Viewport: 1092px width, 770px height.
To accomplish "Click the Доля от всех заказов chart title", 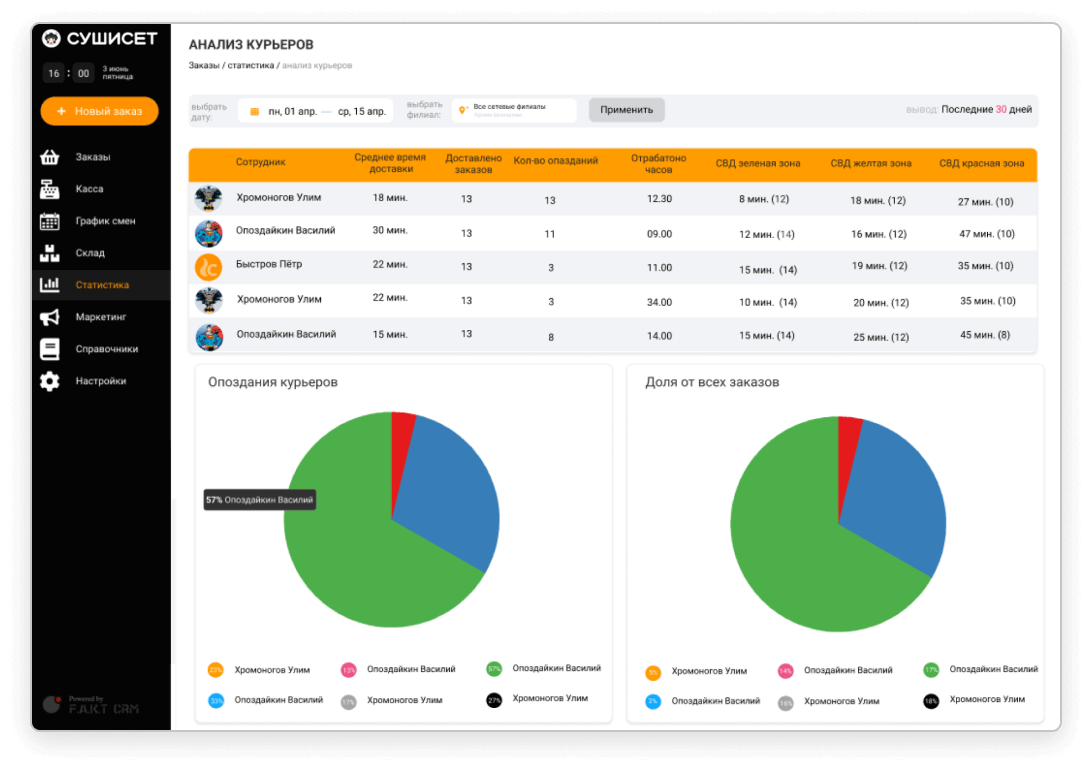I will point(712,382).
